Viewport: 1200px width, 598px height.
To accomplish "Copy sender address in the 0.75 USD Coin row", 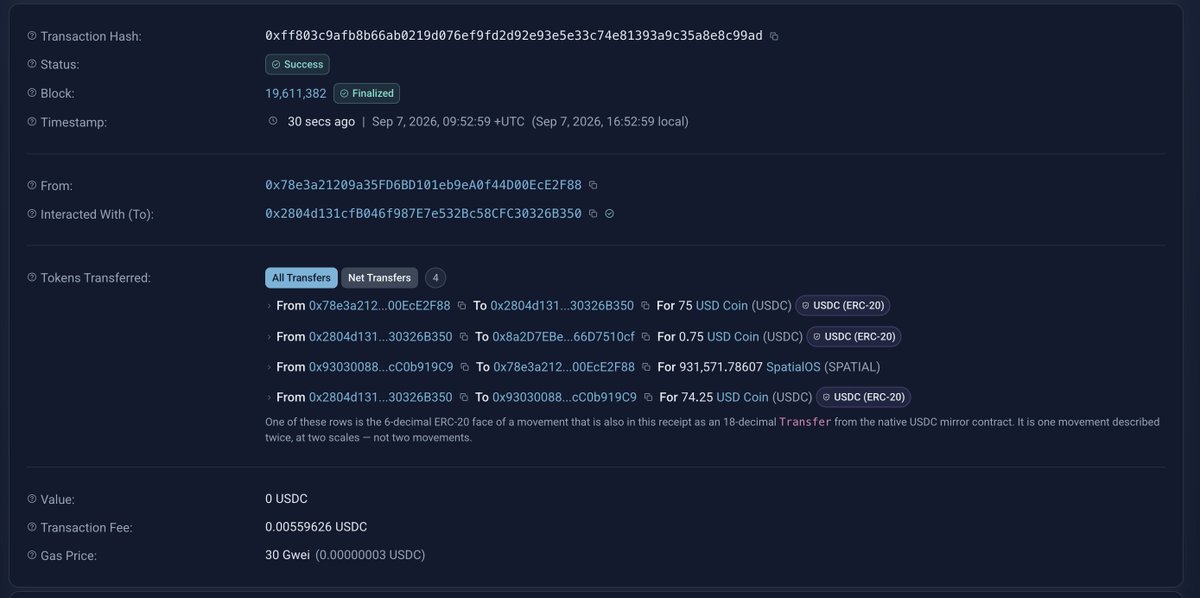I will coord(463,337).
